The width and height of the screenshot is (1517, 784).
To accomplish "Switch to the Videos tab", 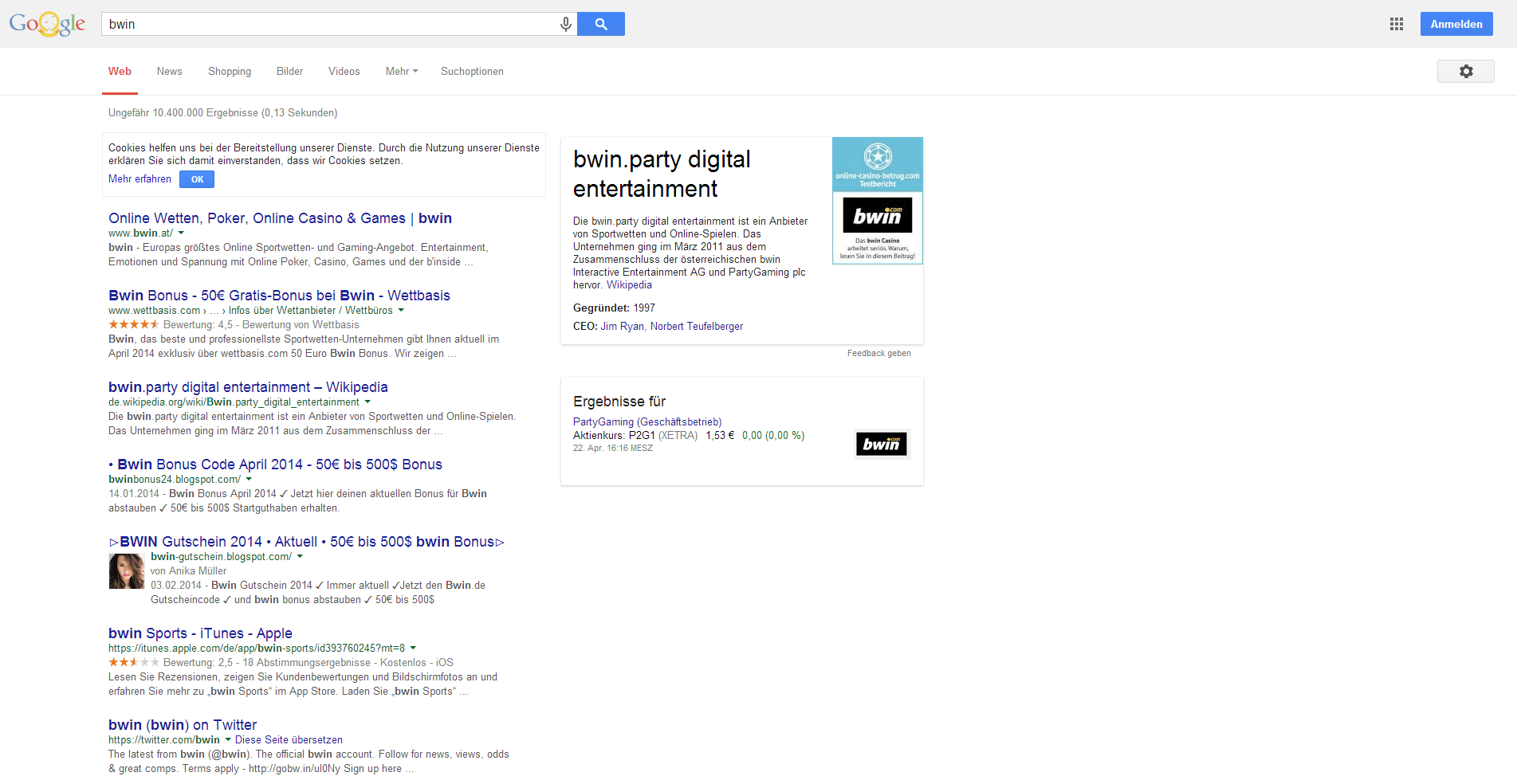I will tap(344, 71).
